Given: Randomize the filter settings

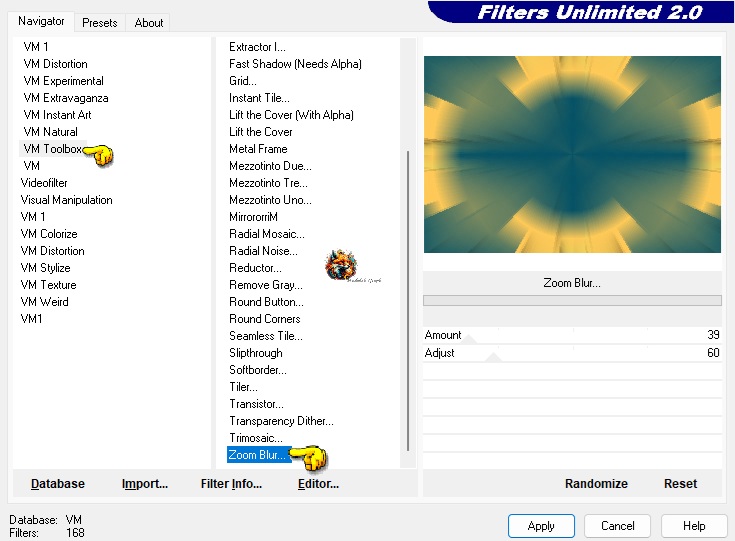Looking at the screenshot, I should pos(596,483).
